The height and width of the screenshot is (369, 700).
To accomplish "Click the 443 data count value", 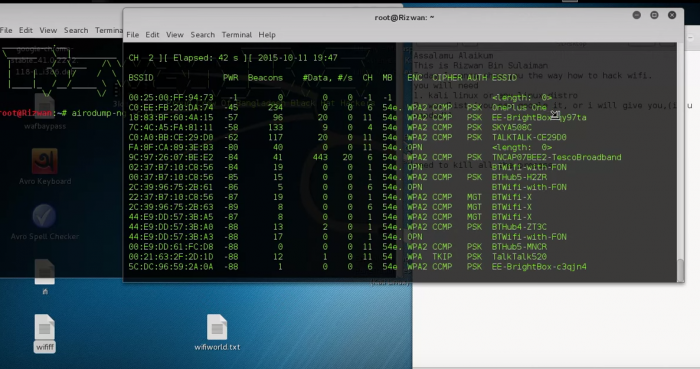I will 320,157.
